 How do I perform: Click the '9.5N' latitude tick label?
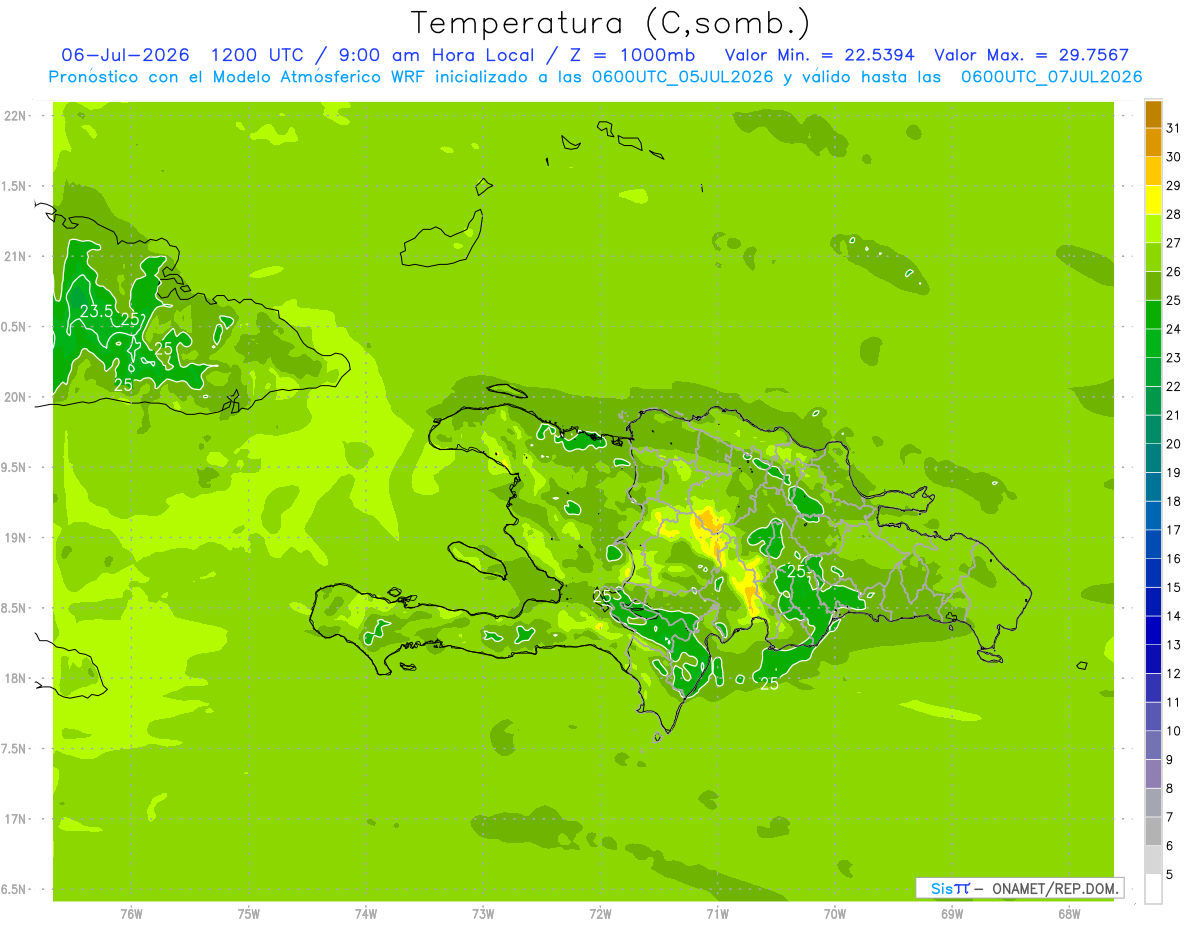tap(14, 467)
